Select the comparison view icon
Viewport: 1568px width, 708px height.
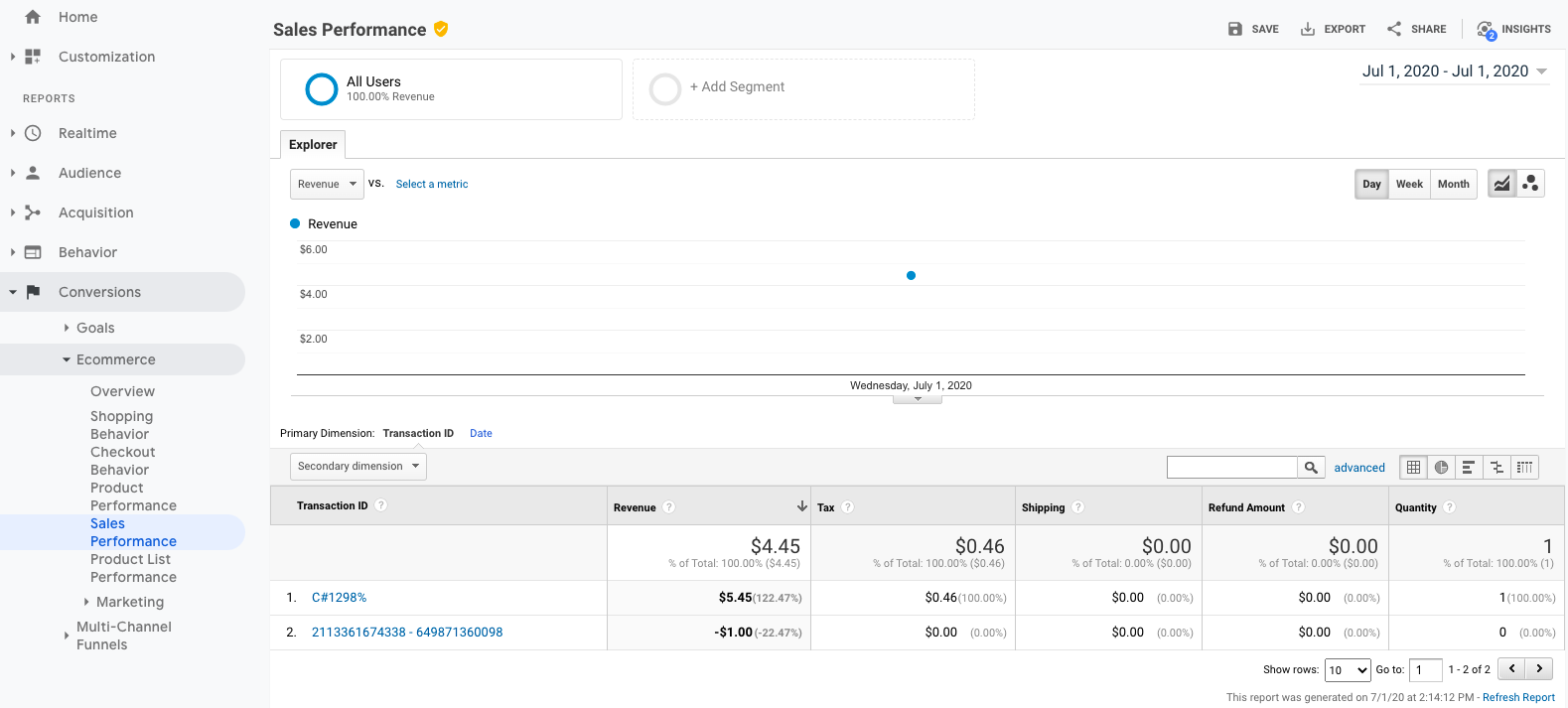tap(1497, 467)
